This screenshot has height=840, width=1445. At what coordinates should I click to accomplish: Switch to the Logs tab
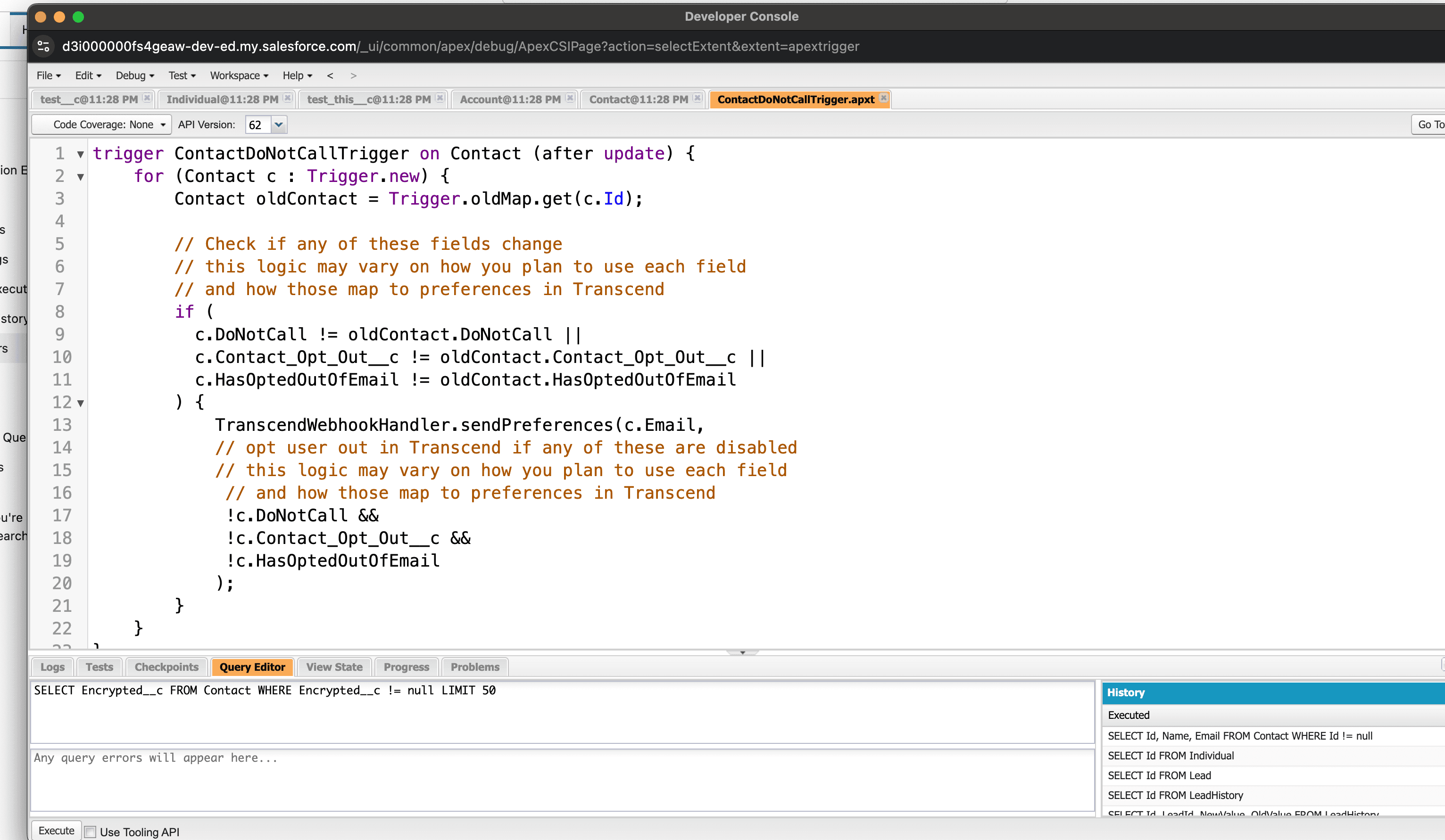pyautogui.click(x=52, y=667)
